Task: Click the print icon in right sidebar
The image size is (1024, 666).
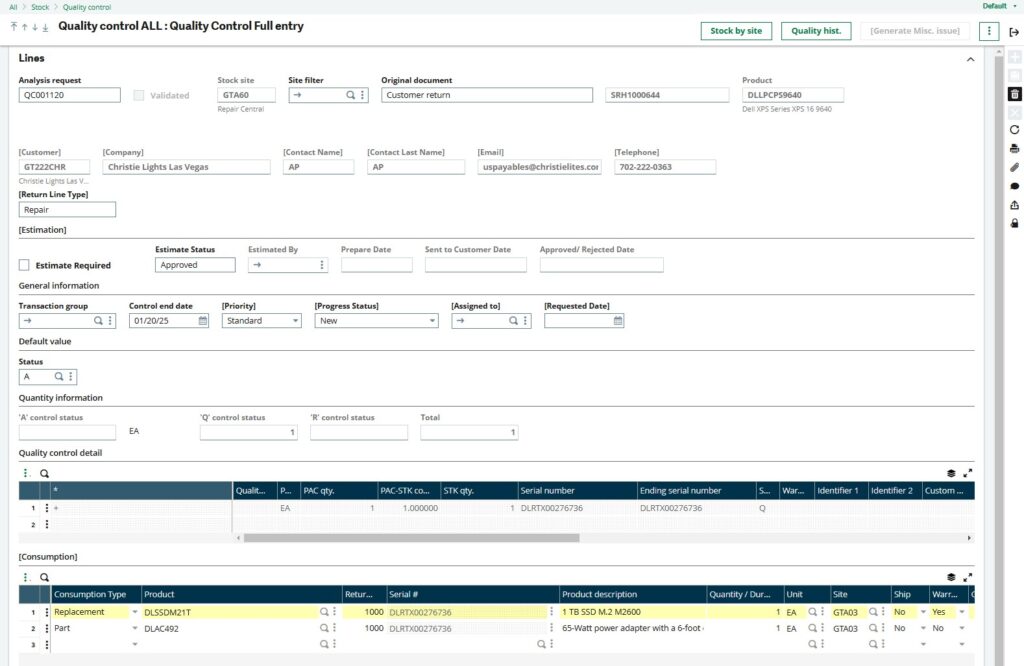Action: pyautogui.click(x=1014, y=148)
